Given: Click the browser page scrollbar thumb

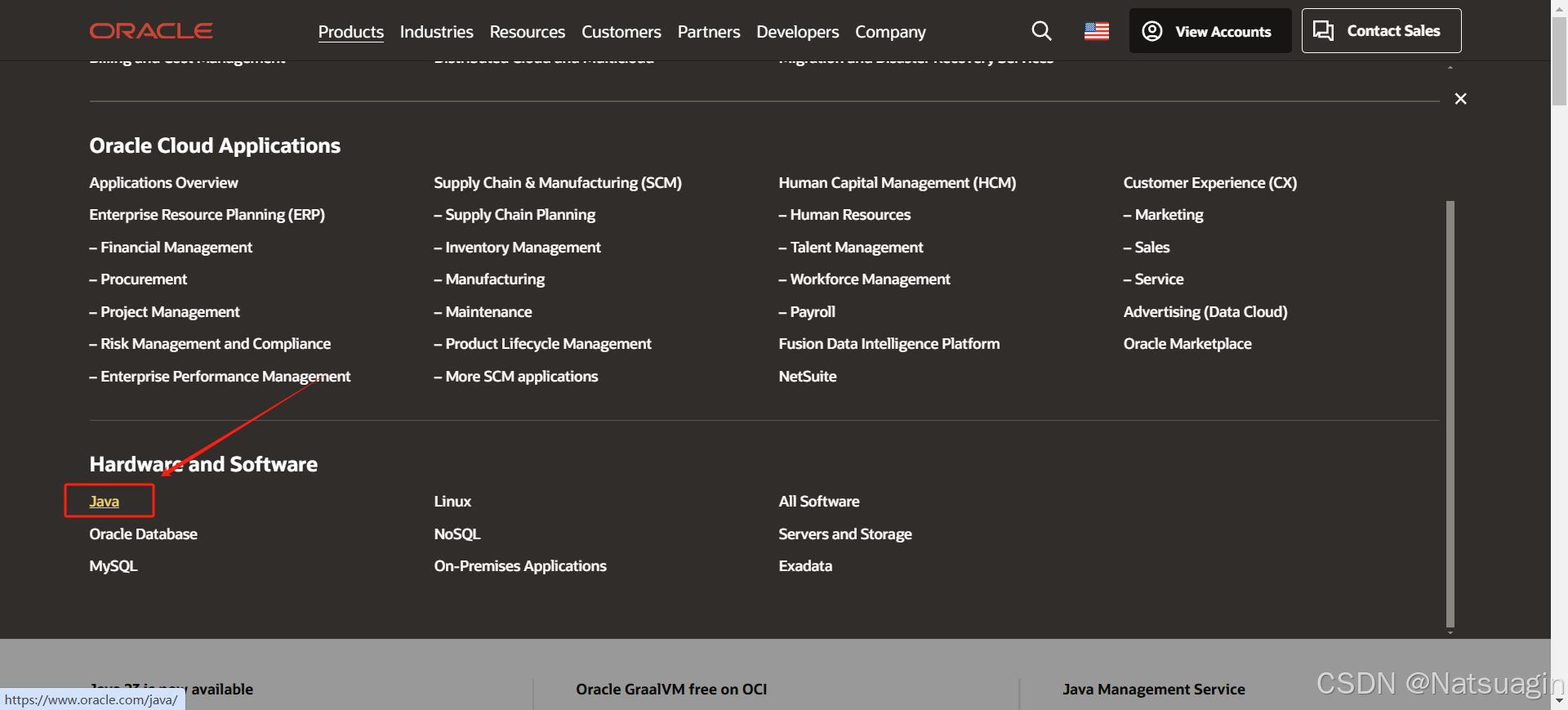Looking at the screenshot, I should click(x=1560, y=61).
